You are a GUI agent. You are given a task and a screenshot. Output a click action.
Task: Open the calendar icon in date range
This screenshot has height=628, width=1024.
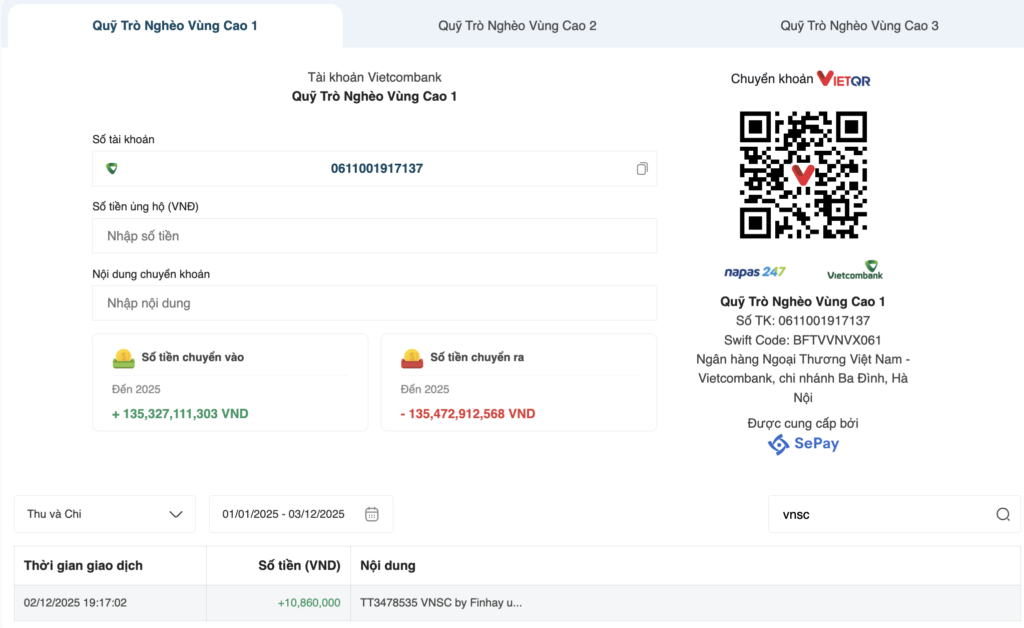(372, 514)
